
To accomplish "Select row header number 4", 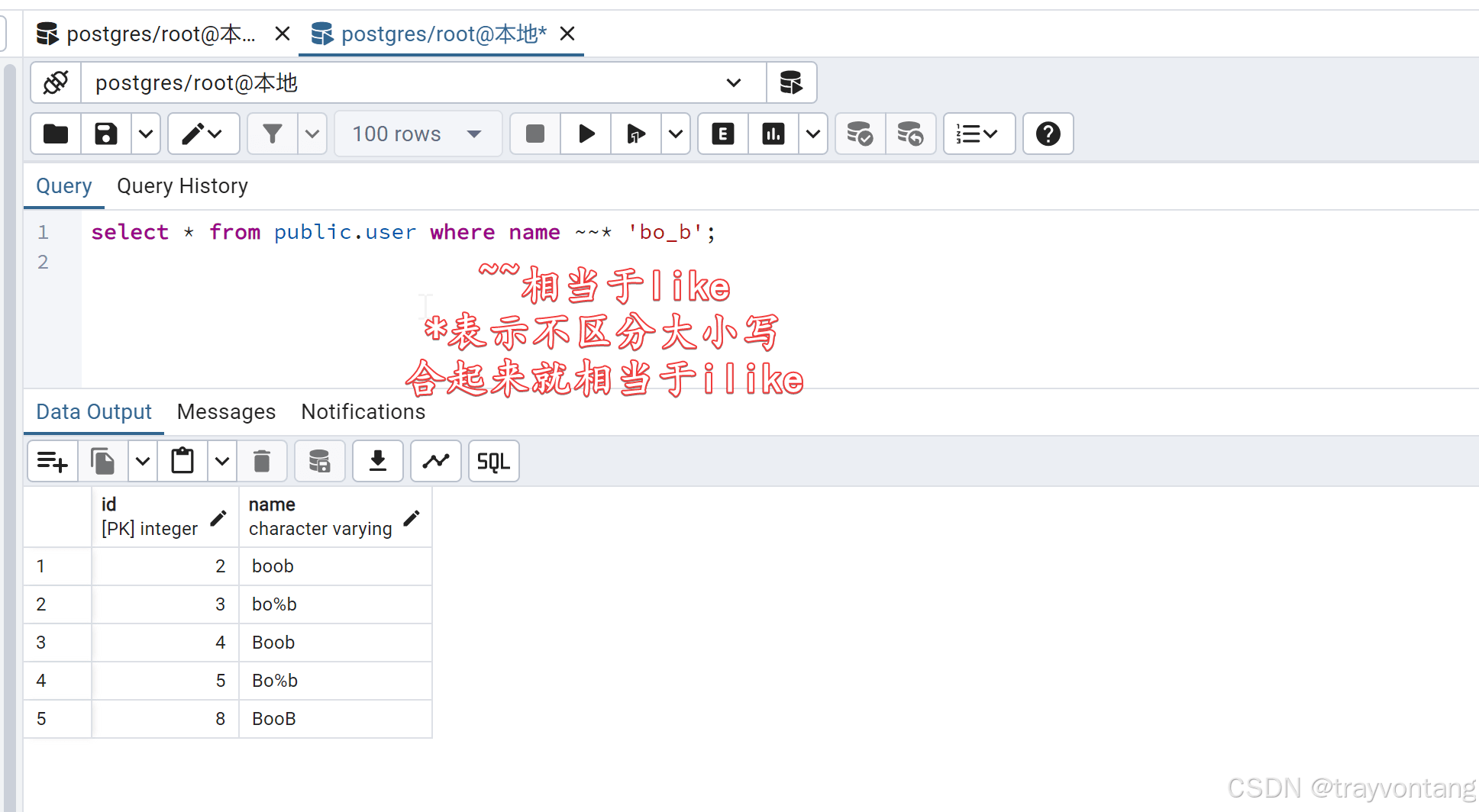I will [57, 681].
